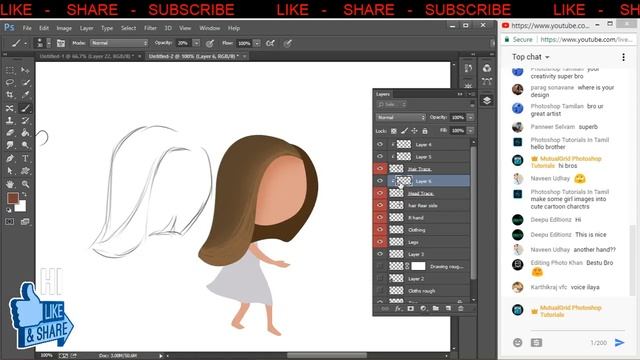The height and width of the screenshot is (360, 640).
Task: Hide the Hair Trace layer
Action: 380,169
